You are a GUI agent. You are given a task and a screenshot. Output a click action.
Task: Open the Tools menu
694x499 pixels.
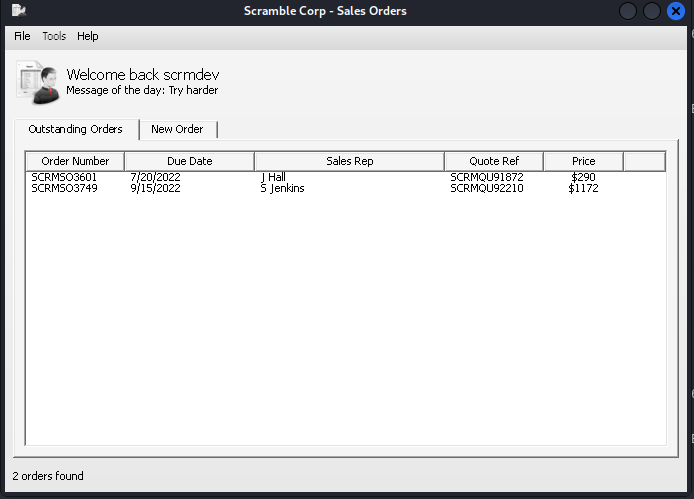(54, 36)
